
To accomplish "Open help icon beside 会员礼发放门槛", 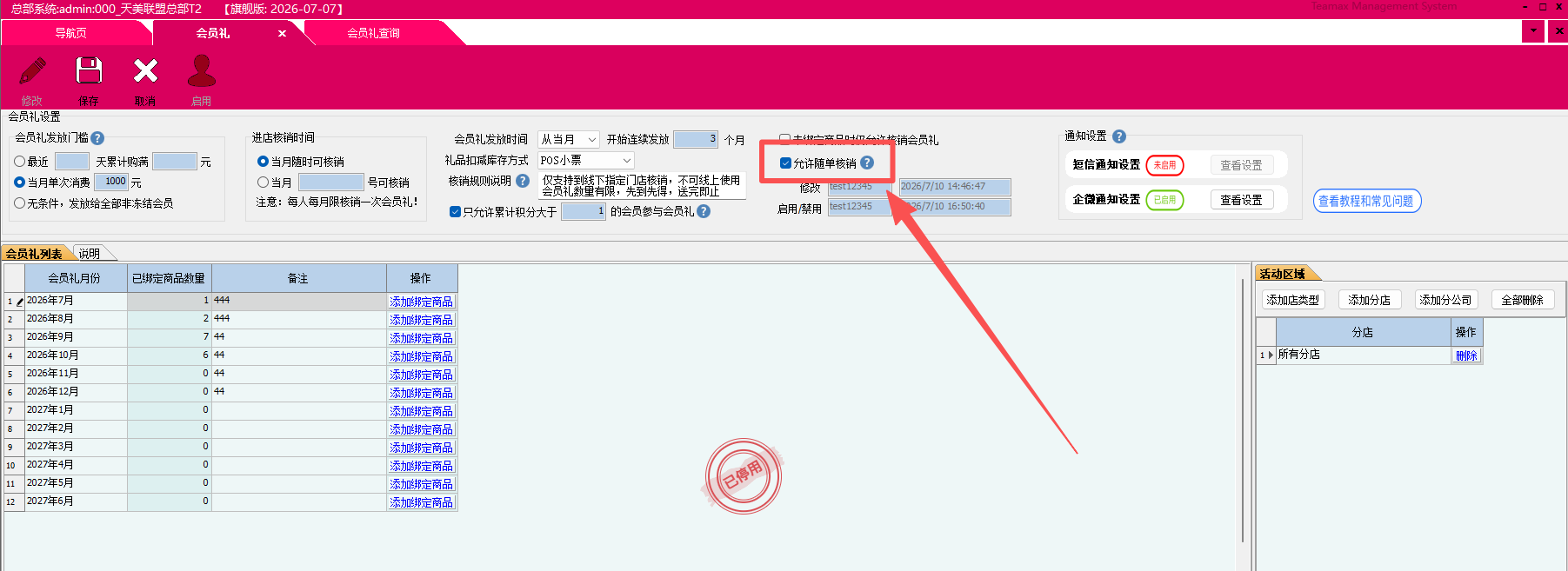I will click(x=97, y=138).
